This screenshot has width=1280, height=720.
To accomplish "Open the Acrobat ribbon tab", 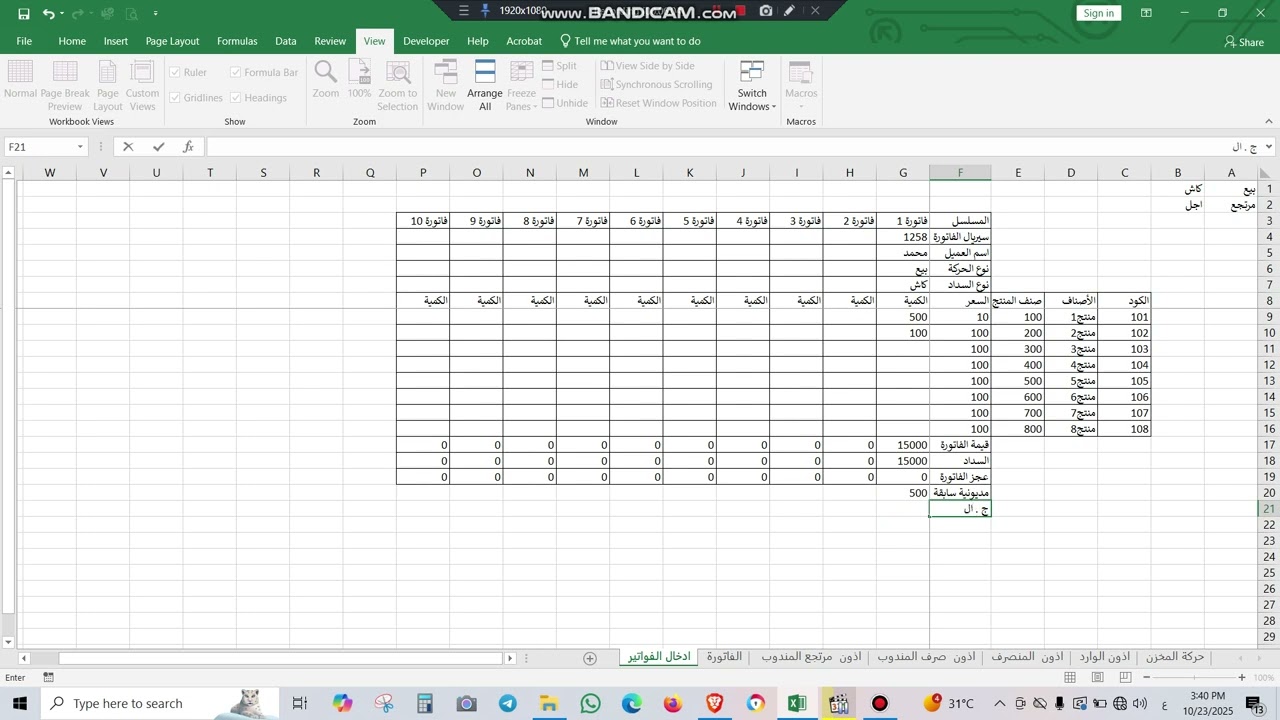I will pos(524,41).
